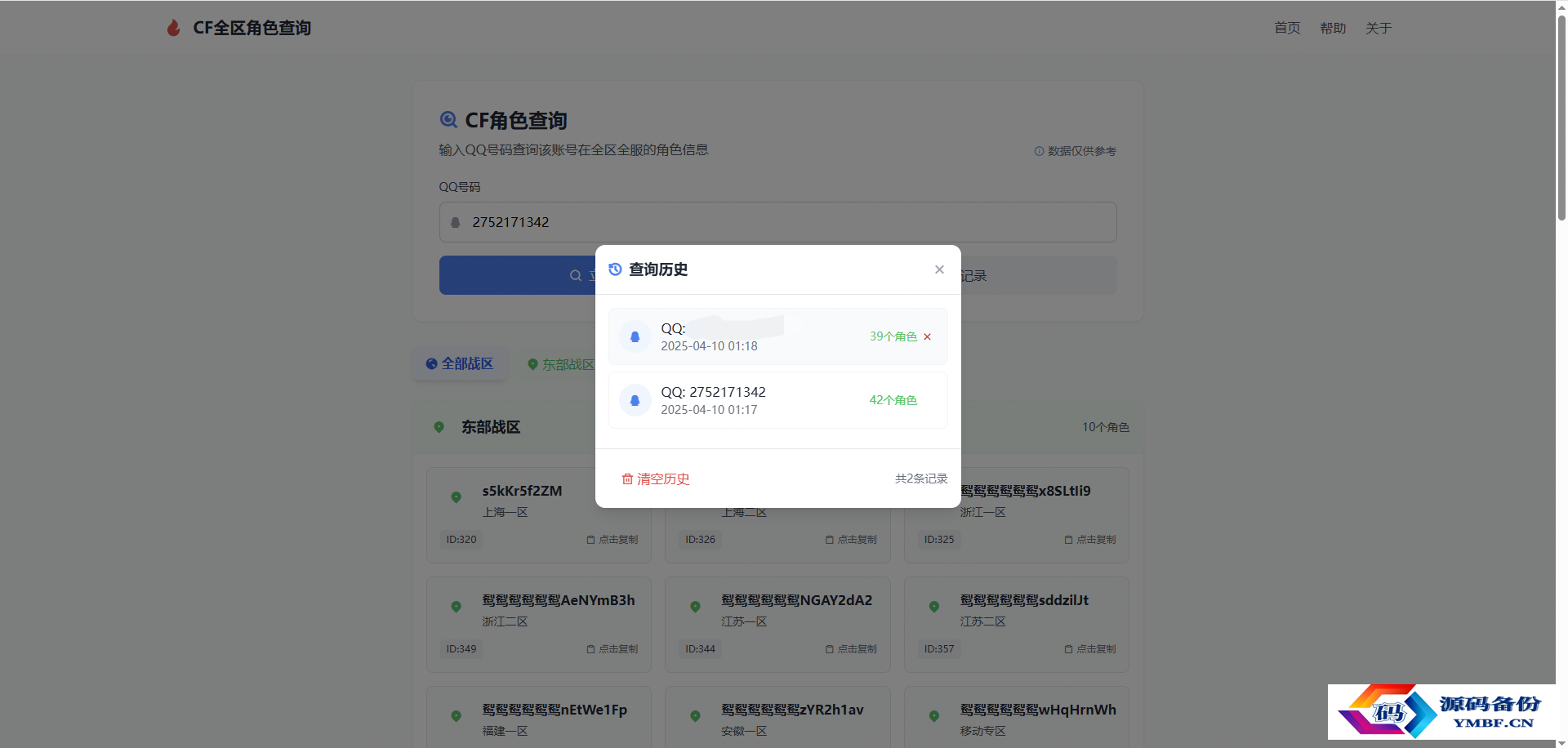Click the 42个角色 count label
Image resolution: width=1568 pixels, height=748 pixels.
pos(893,400)
